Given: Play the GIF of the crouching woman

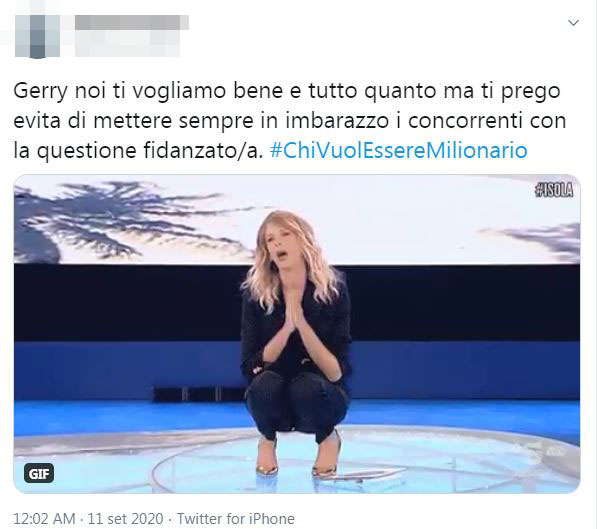Looking at the screenshot, I should click(297, 334).
